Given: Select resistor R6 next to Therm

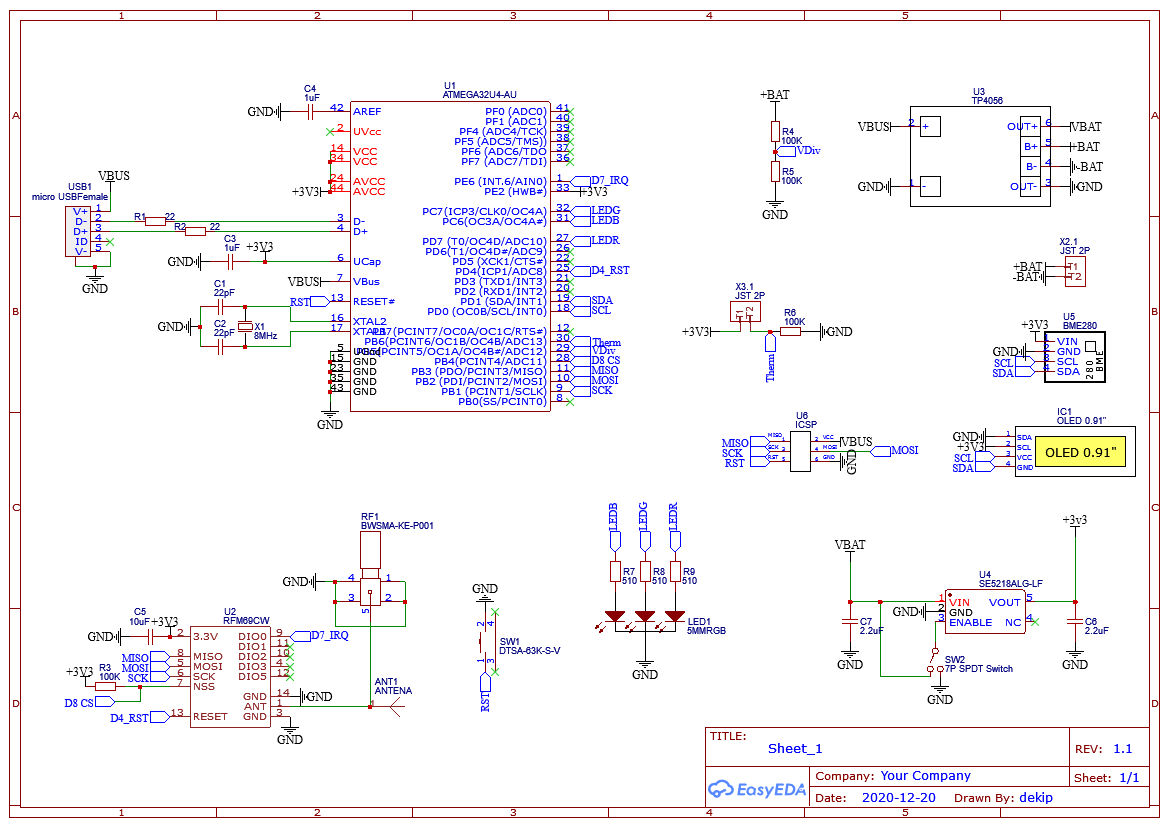Looking at the screenshot, I should 790,331.
